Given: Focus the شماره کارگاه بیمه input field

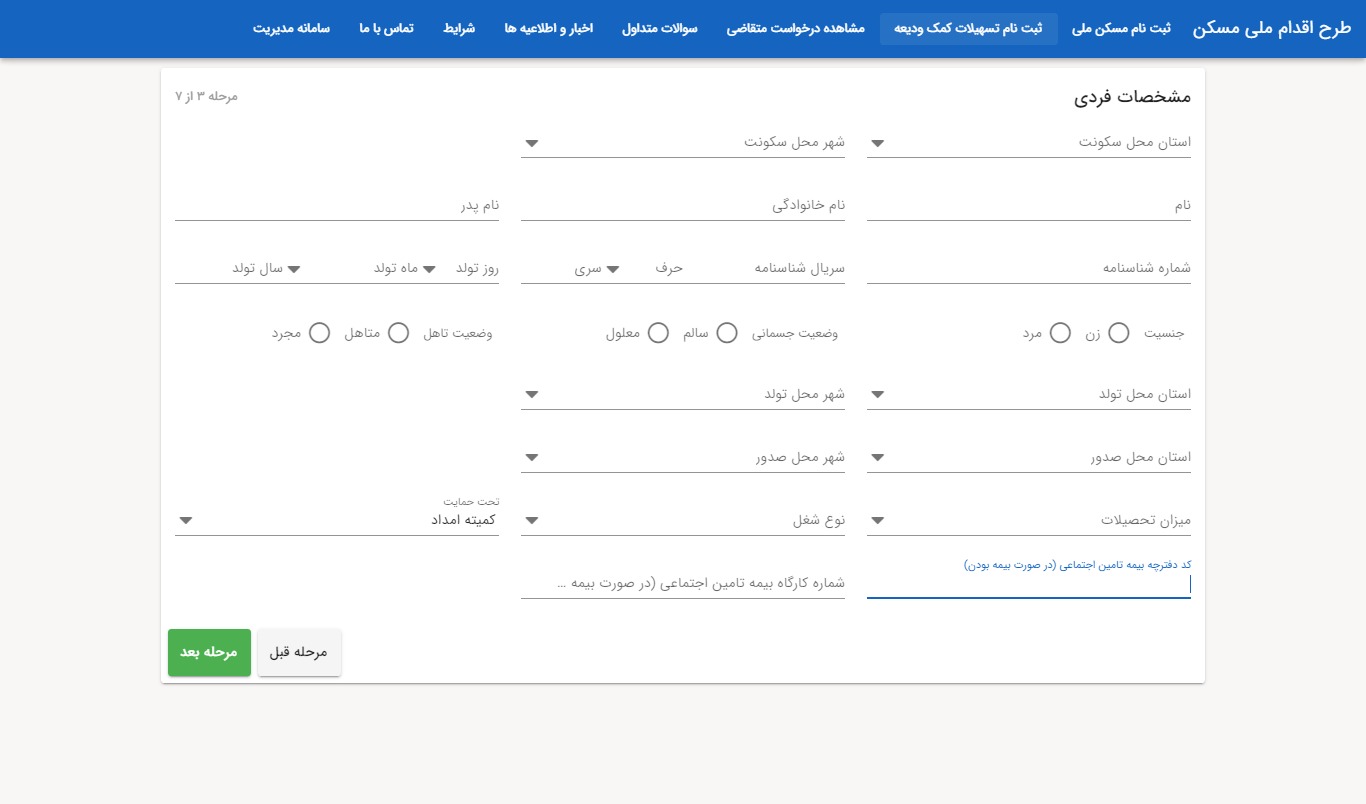Looking at the screenshot, I should tap(683, 584).
